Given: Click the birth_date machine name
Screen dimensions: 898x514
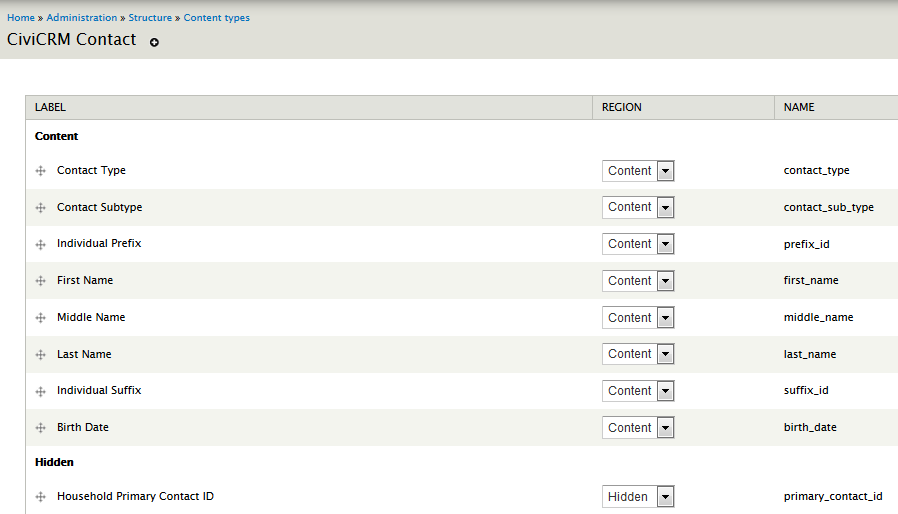Looking at the screenshot, I should [x=810, y=427].
